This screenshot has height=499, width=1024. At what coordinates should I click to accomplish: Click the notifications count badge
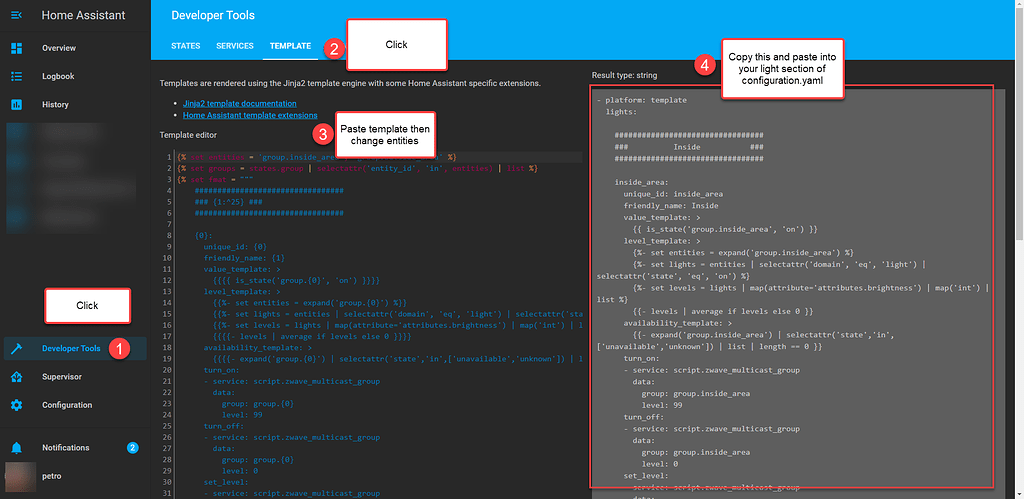click(x=133, y=448)
